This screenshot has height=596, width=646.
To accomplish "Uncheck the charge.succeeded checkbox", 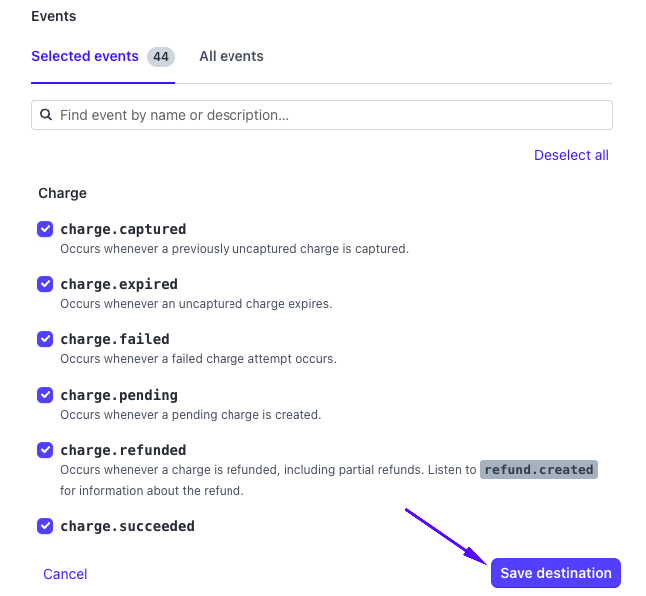I will click(45, 526).
